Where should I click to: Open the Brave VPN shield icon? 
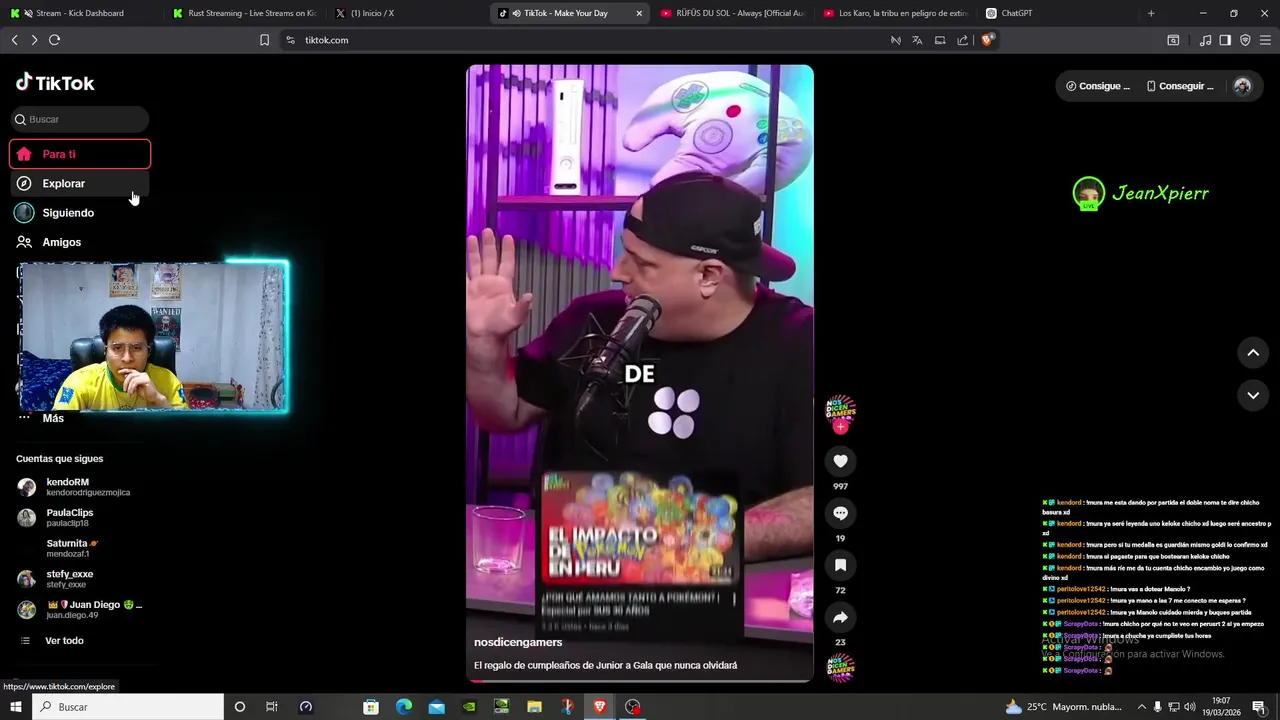1245,40
